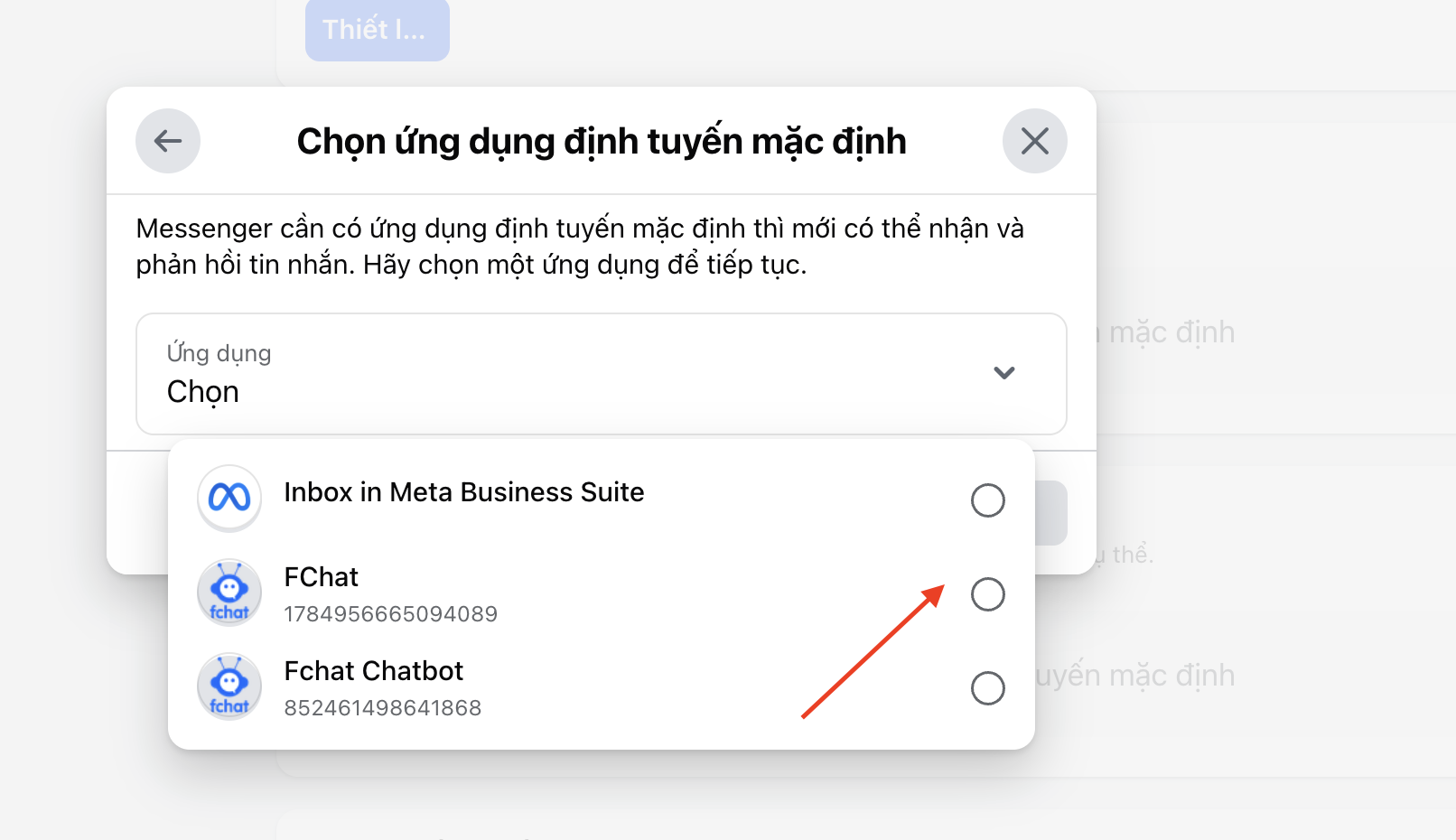Screen dimensions: 1456x840
Task: Select the Fchat Chatbot radio button
Action: pyautogui.click(x=987, y=688)
